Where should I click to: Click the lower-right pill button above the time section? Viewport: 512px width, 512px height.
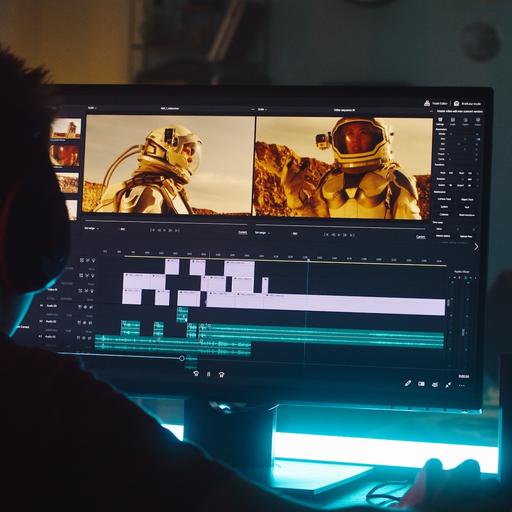(467, 215)
